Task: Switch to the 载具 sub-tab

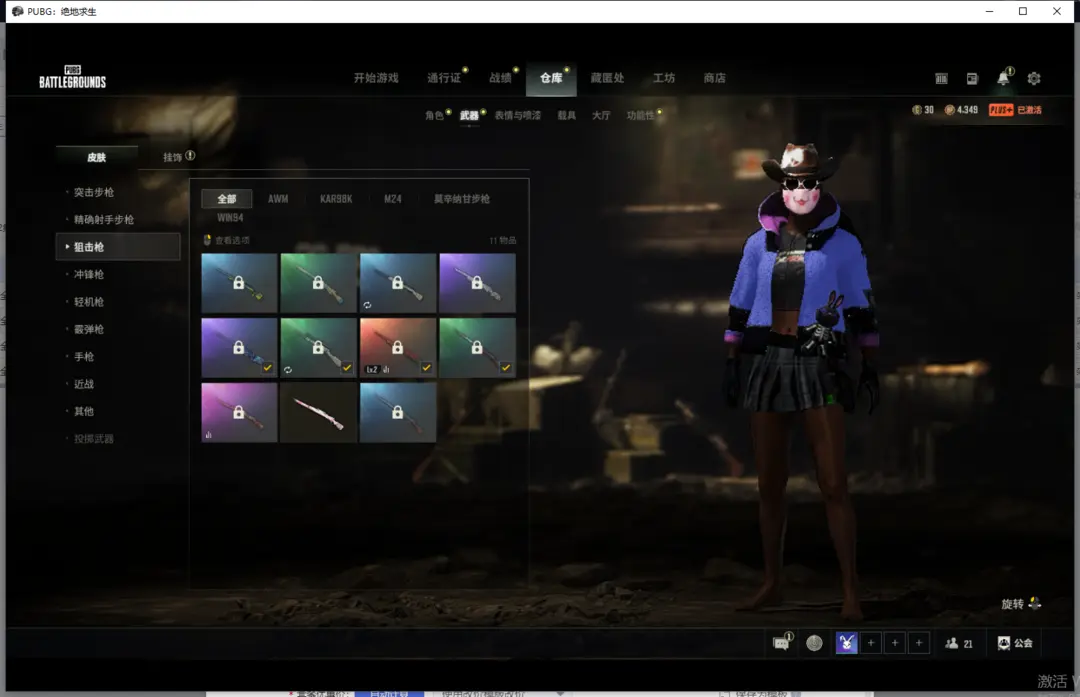Action: point(566,115)
